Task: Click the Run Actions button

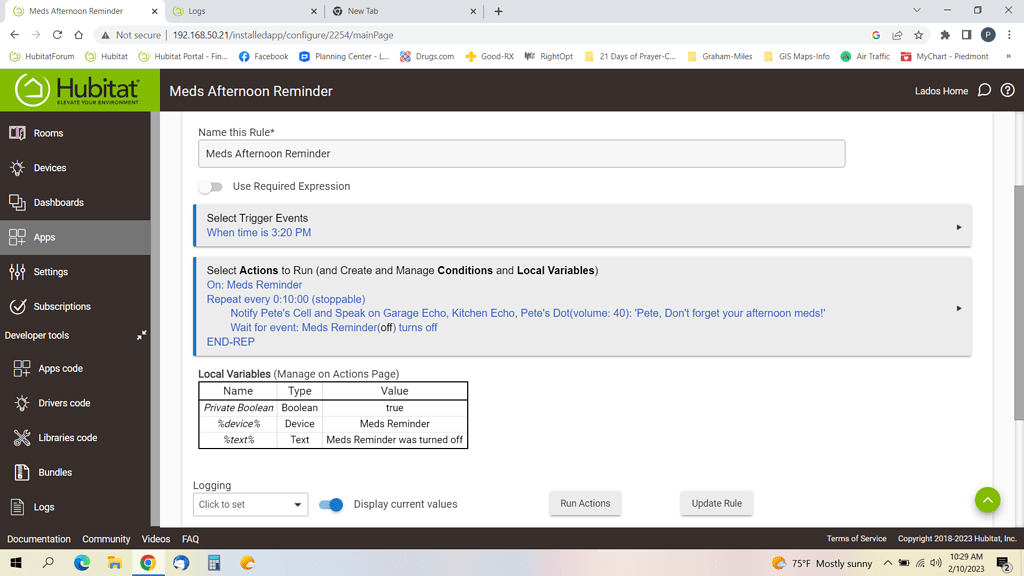Action: click(585, 504)
